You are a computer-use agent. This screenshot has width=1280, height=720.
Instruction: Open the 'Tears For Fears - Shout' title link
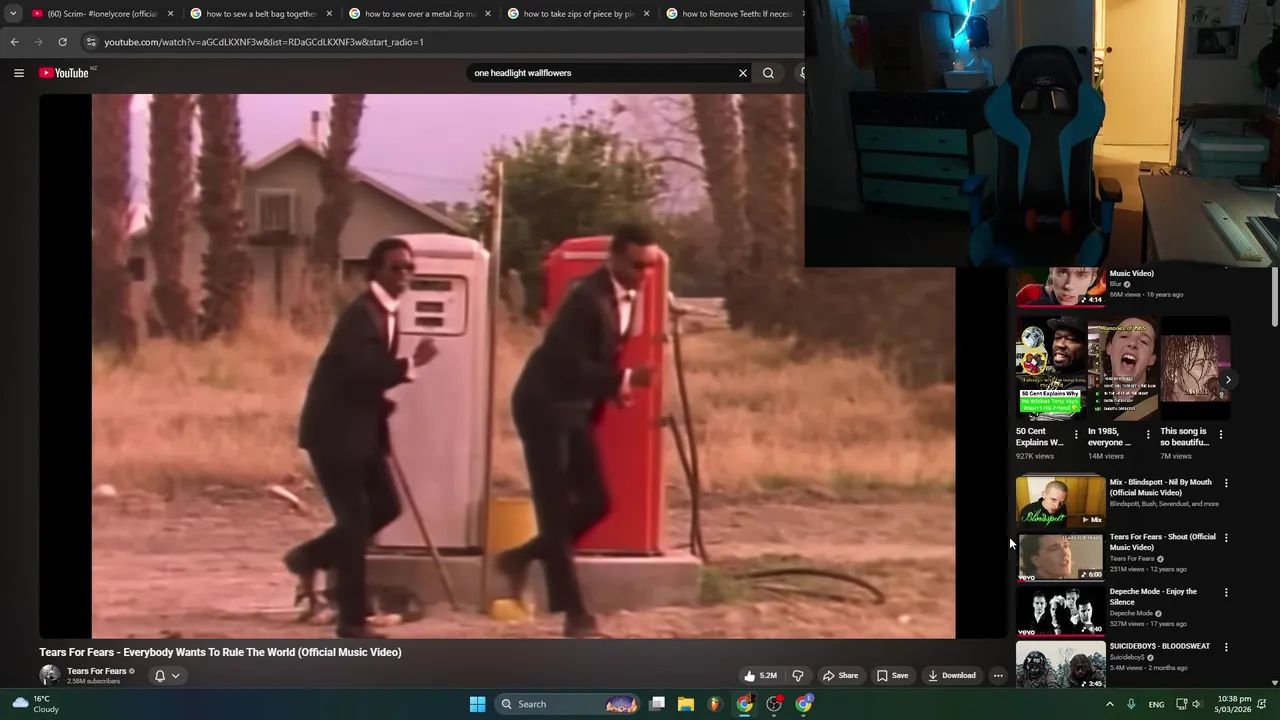[1162, 542]
